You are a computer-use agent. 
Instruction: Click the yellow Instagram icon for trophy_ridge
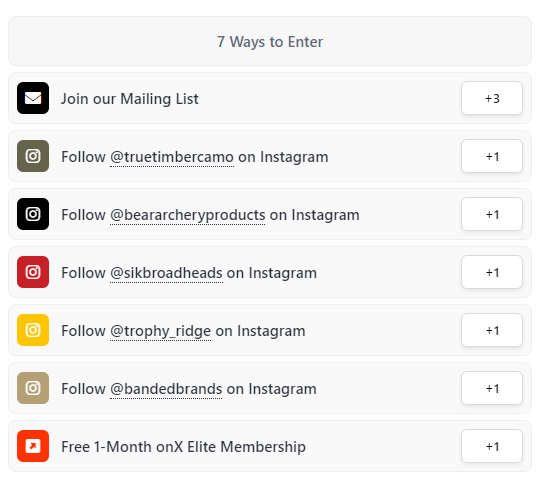(x=33, y=330)
